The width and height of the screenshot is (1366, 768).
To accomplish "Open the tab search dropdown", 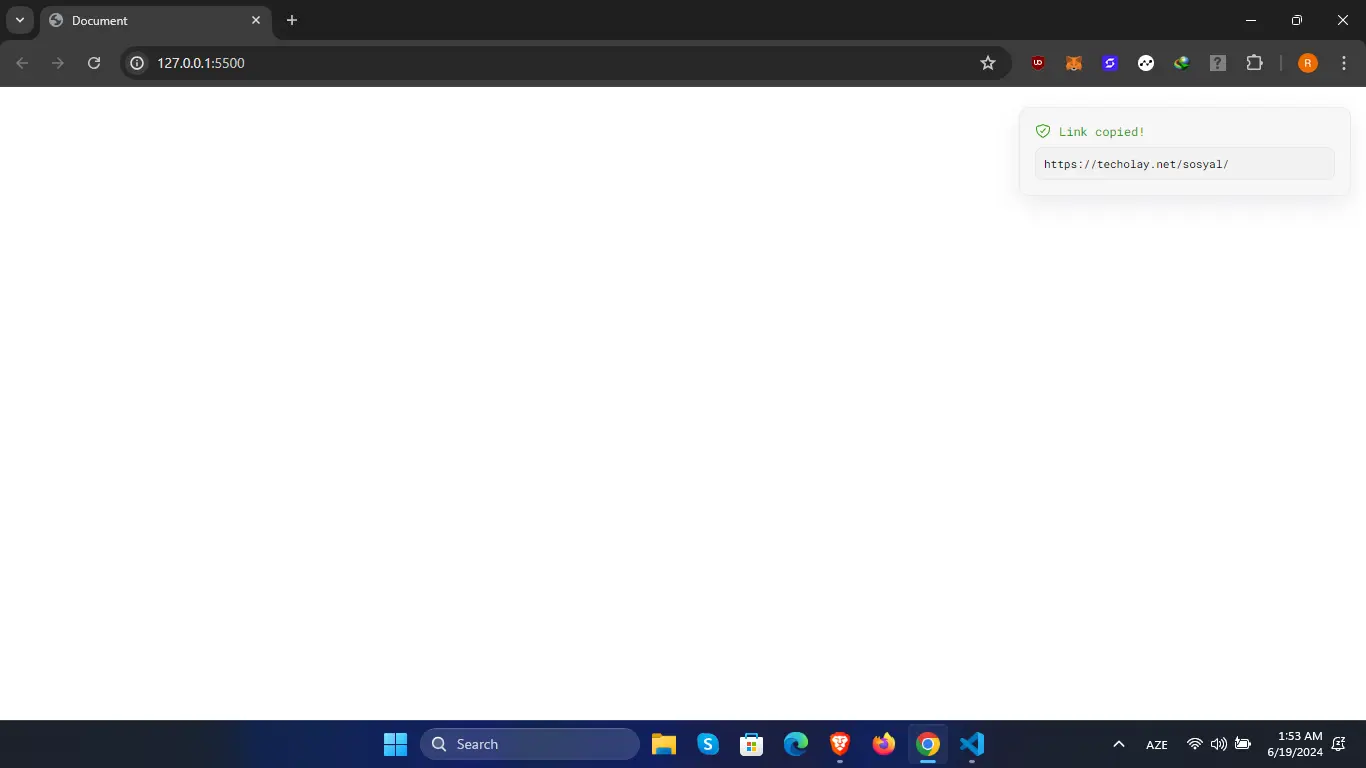I will (x=19, y=20).
